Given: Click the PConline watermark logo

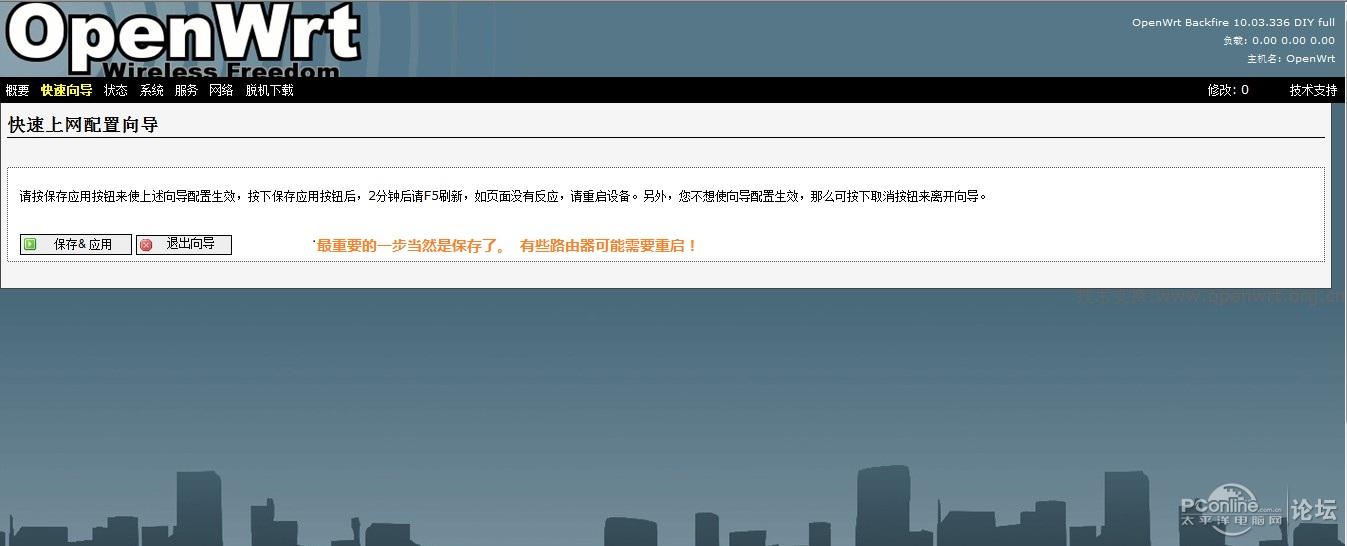Looking at the screenshot, I should click(1231, 510).
